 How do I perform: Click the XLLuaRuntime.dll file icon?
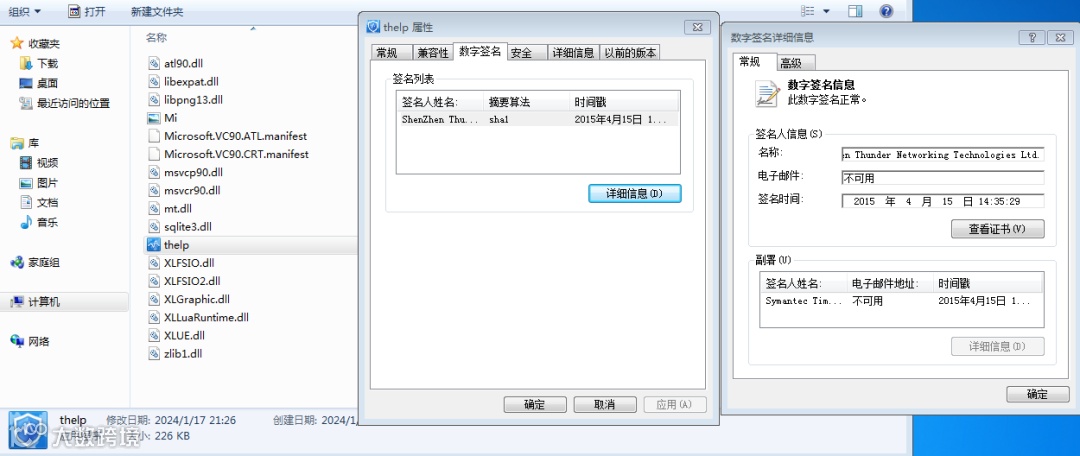pos(153,317)
